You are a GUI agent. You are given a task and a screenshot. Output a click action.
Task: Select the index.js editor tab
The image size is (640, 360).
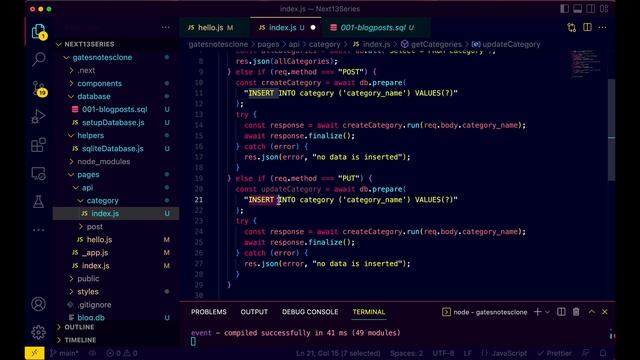(x=286, y=28)
